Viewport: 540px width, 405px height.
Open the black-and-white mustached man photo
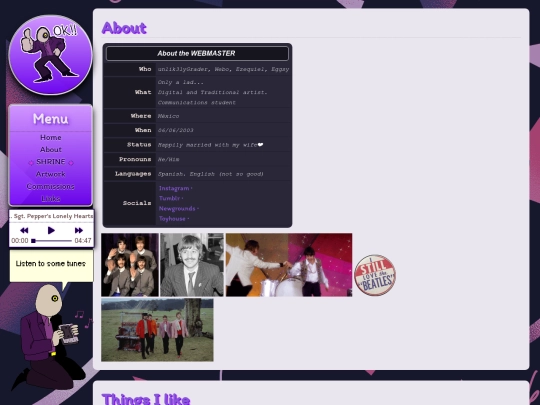(192, 265)
